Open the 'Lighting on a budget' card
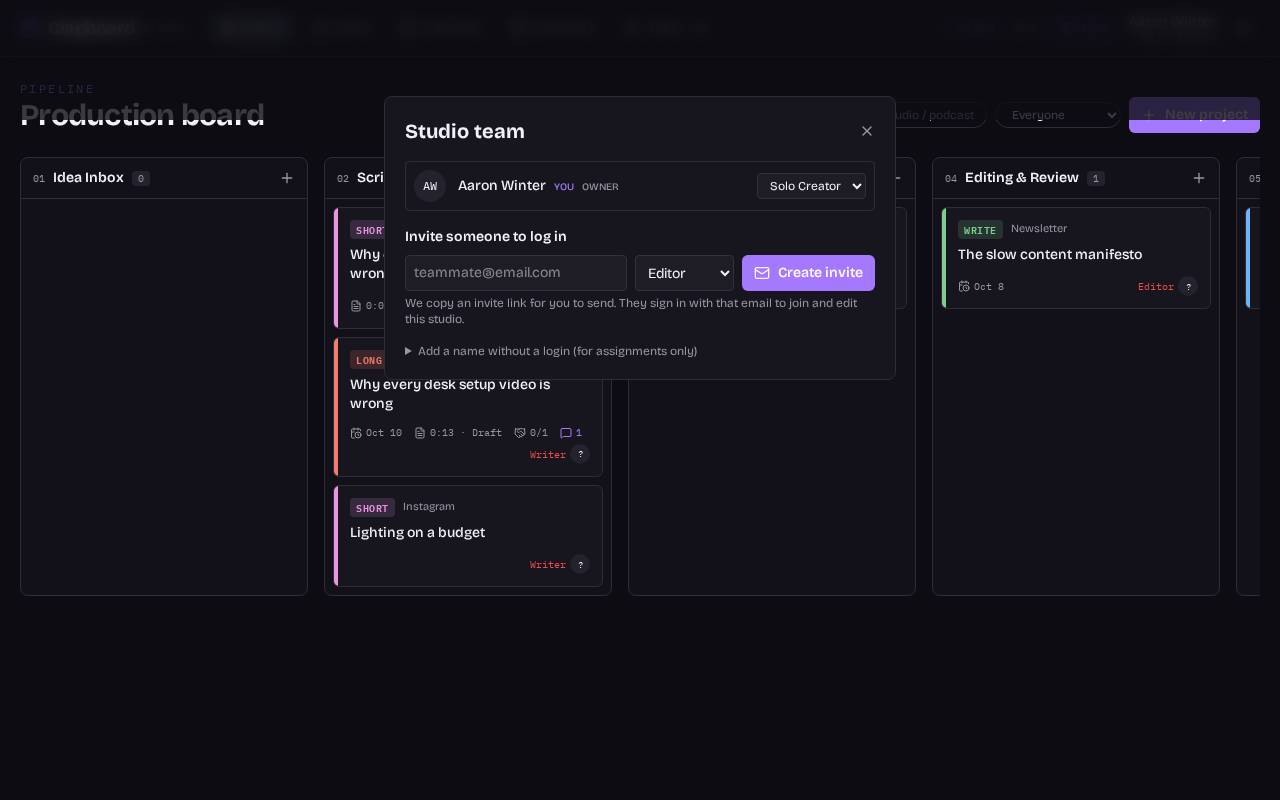This screenshot has height=800, width=1280. (468, 536)
